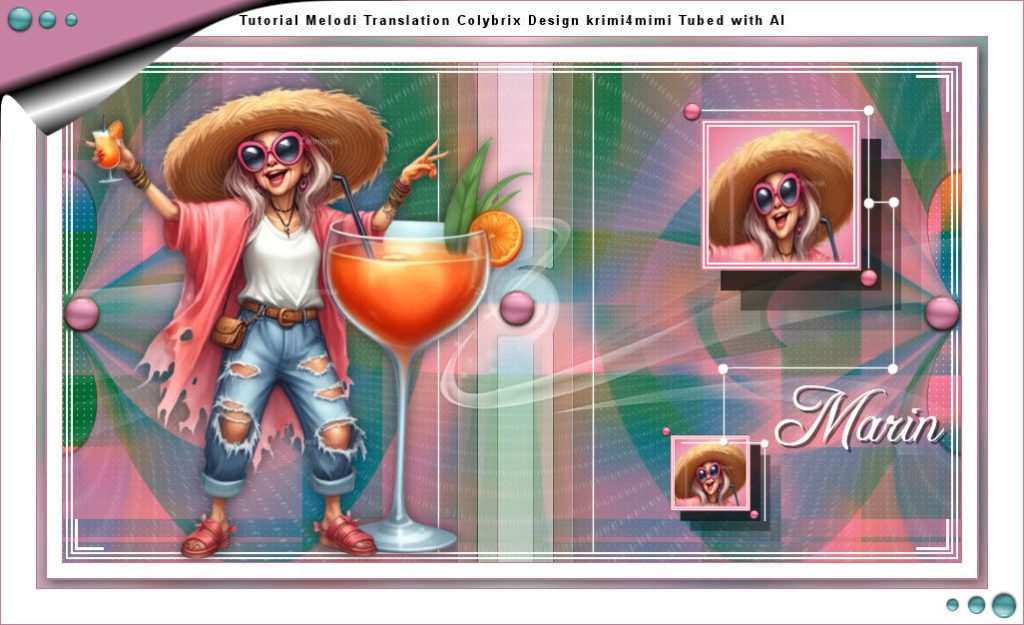Click the middle teal orb at bottom-right
1024x625 pixels.
976,605
